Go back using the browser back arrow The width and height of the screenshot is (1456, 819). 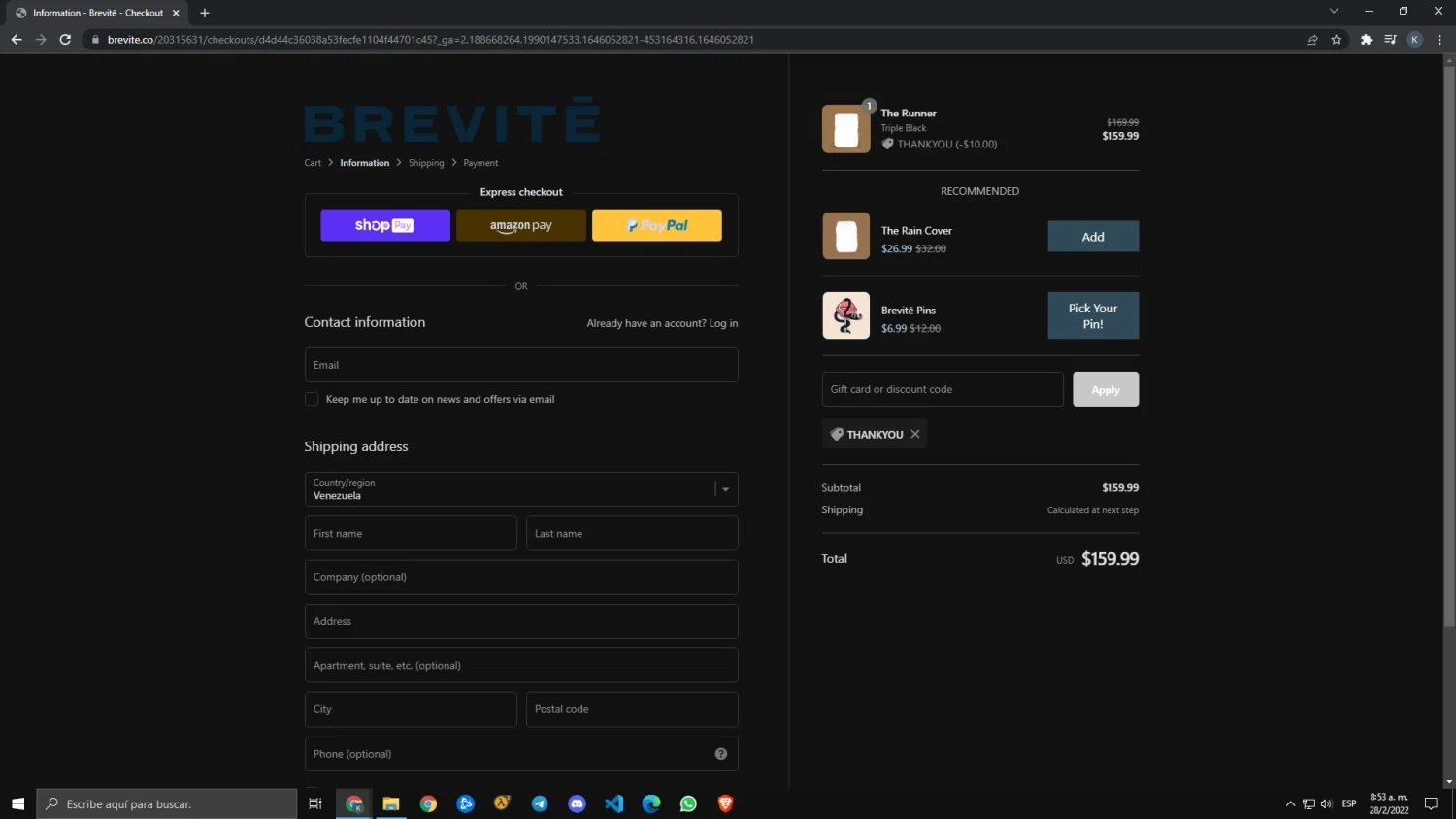(16, 40)
